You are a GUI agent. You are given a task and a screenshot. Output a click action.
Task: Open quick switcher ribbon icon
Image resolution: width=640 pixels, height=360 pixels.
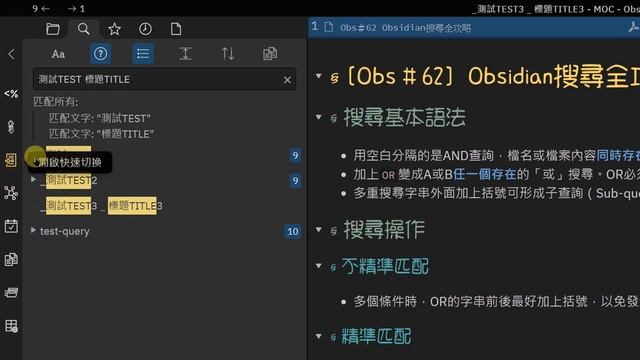point(11,160)
